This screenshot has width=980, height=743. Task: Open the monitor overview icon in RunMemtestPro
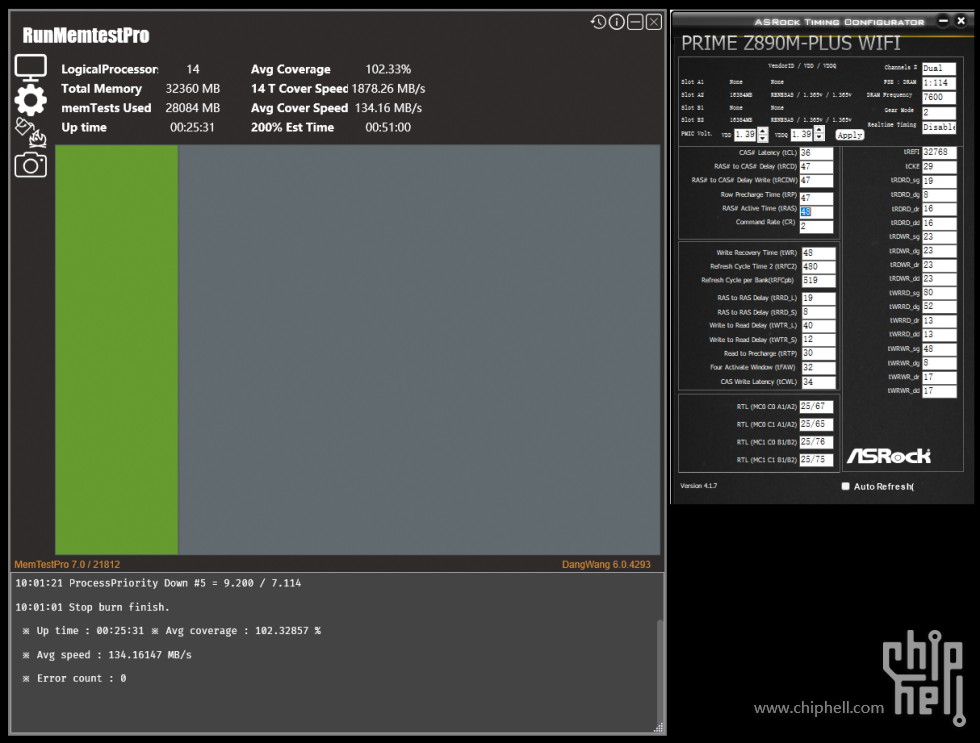pyautogui.click(x=31, y=67)
